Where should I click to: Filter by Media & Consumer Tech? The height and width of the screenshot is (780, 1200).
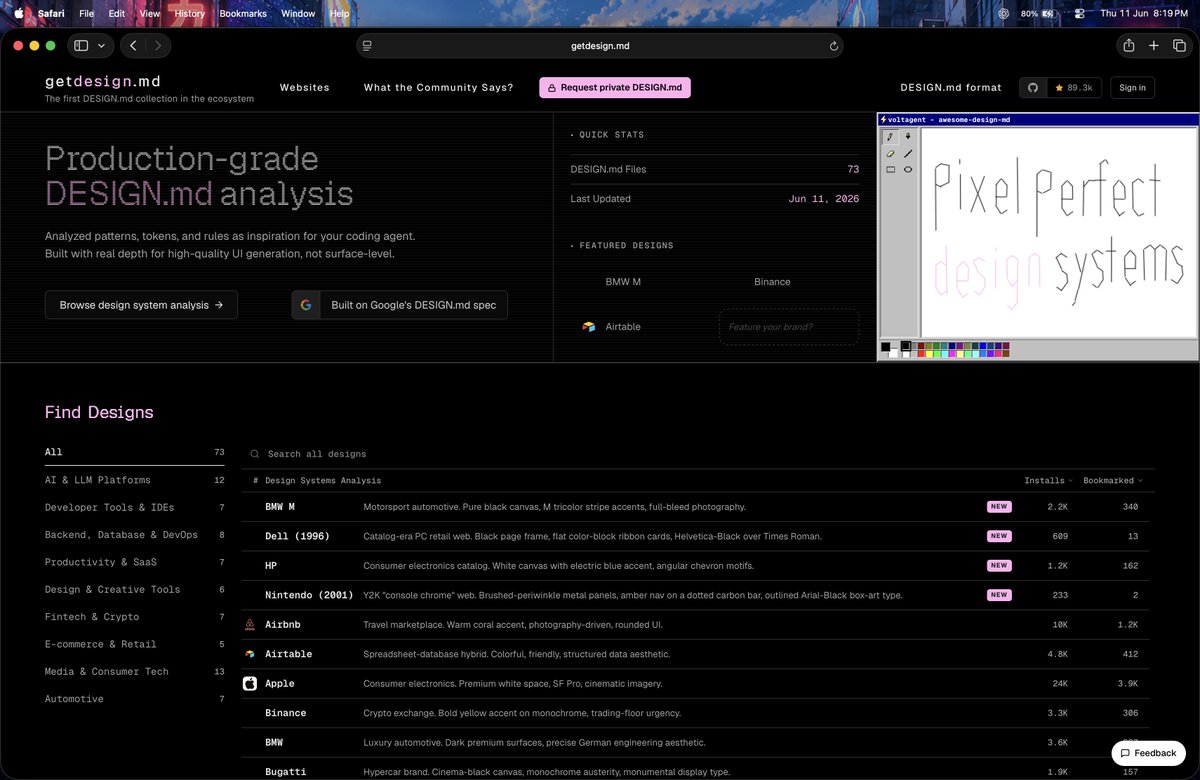(x=134, y=672)
